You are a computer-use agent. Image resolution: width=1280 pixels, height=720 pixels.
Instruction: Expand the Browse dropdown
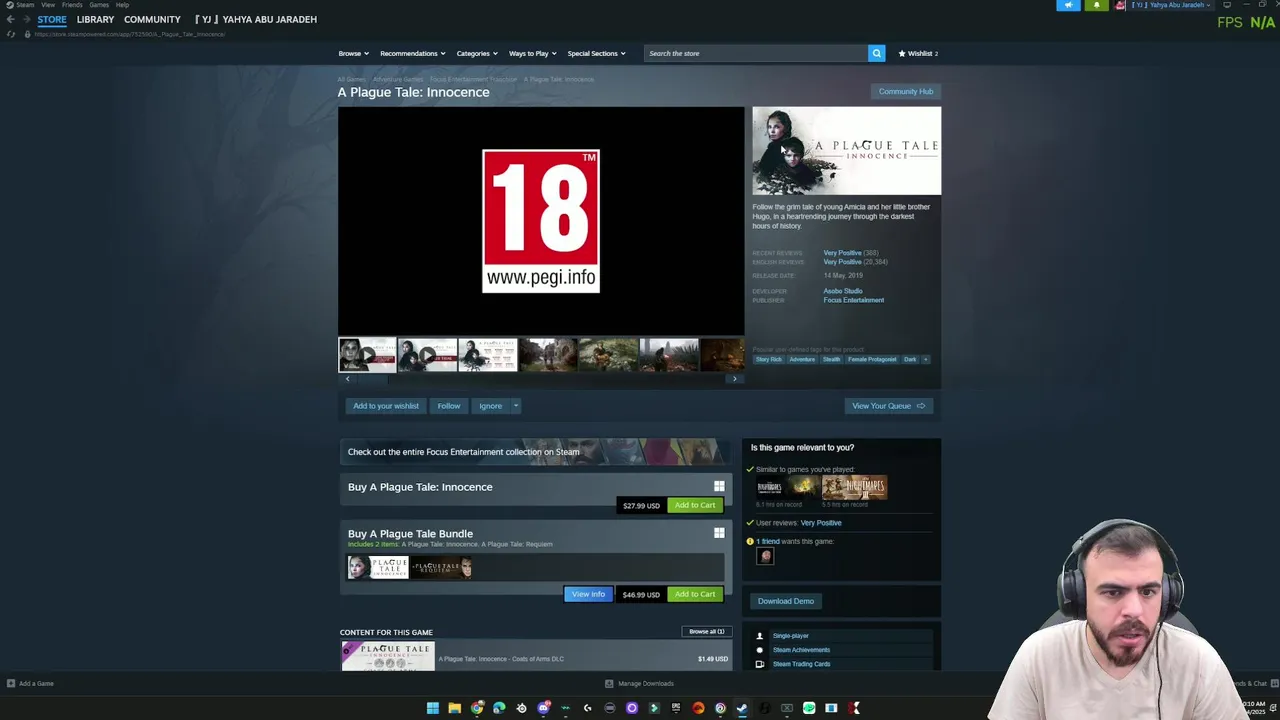point(353,53)
